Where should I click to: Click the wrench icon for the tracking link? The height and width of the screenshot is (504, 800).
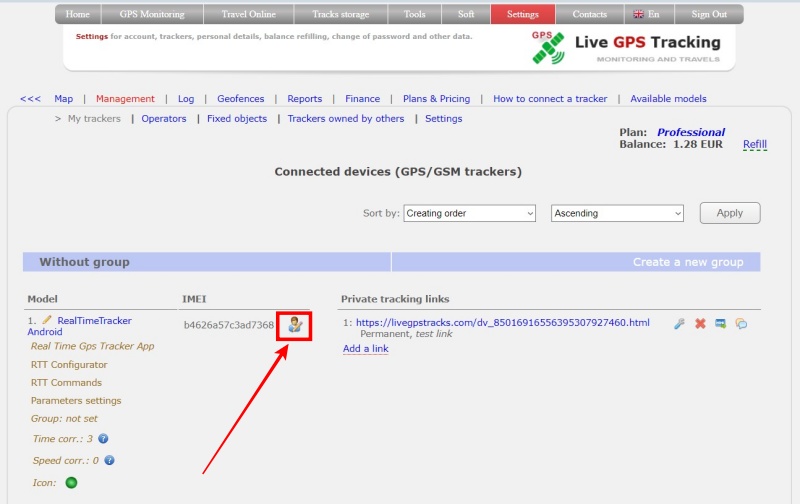(679, 323)
